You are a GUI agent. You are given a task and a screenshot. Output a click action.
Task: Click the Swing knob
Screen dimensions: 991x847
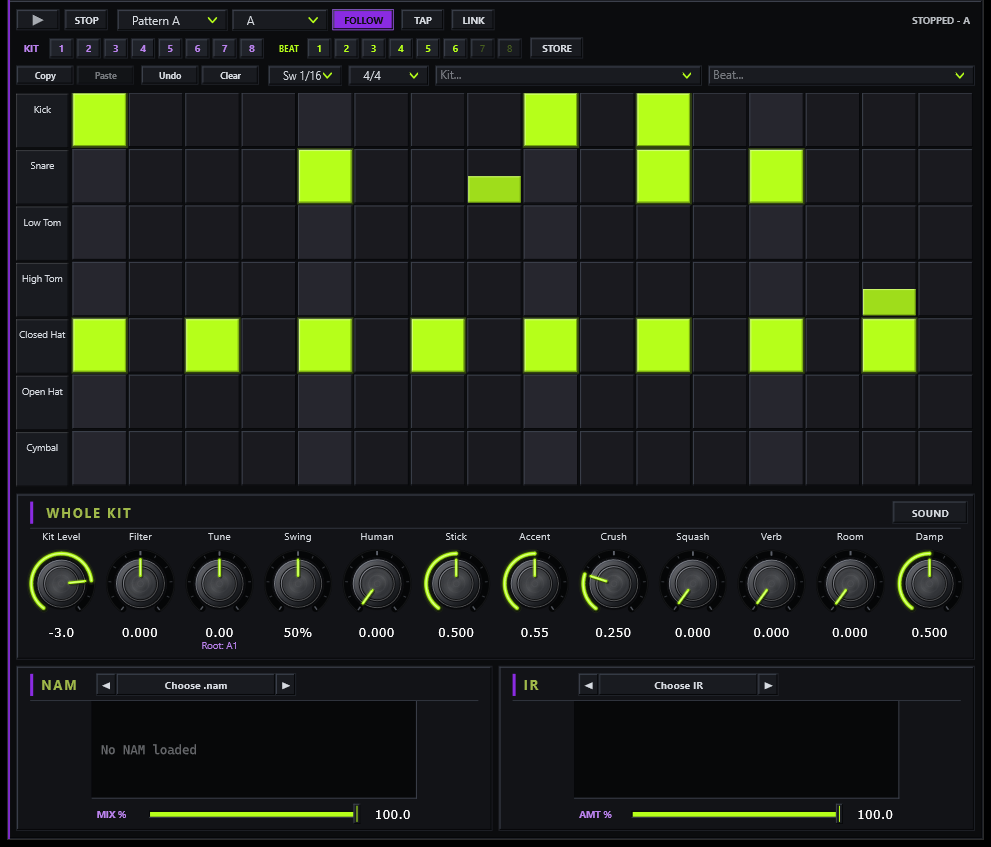coord(298,582)
